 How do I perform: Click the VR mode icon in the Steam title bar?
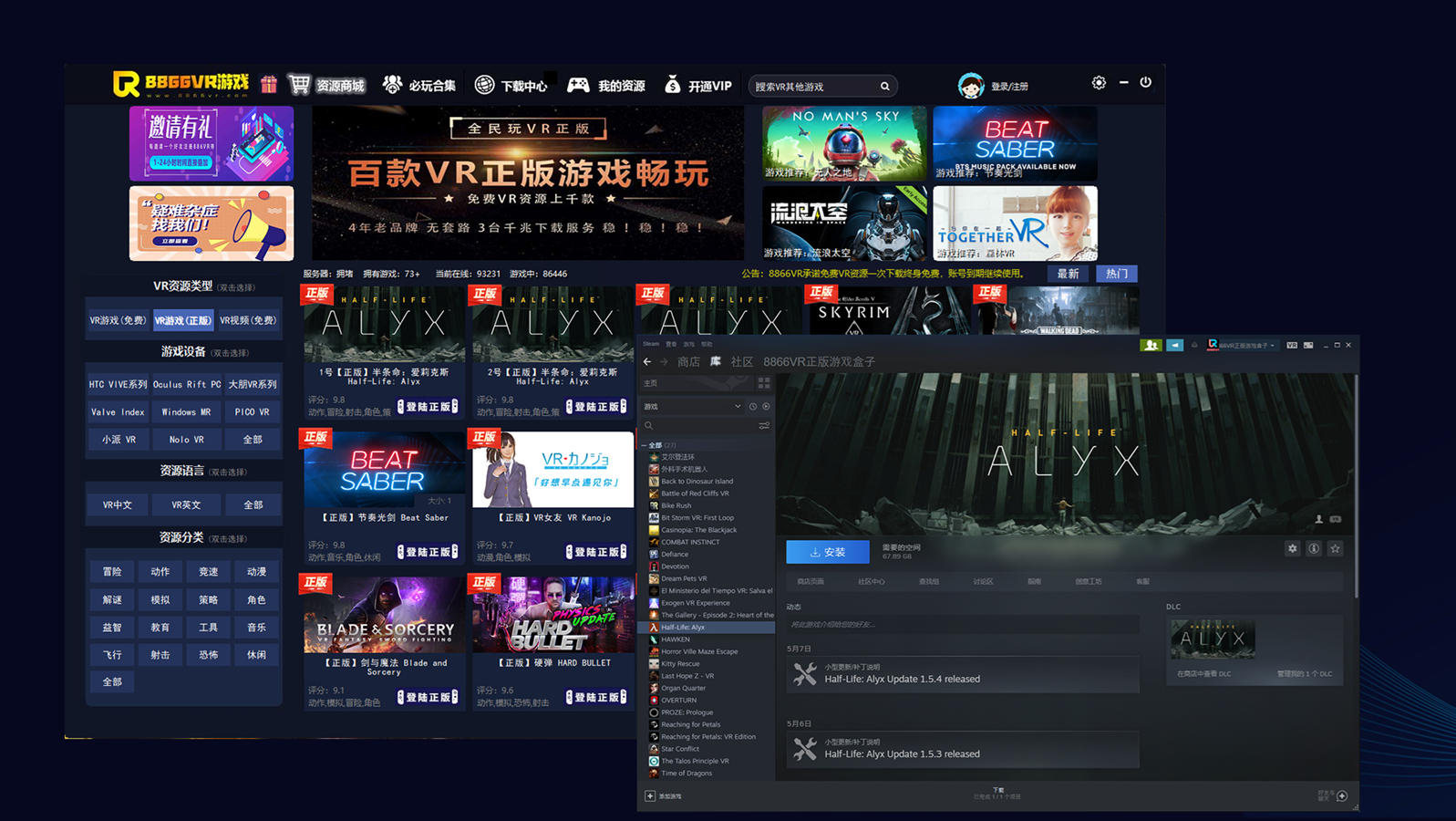[1291, 345]
